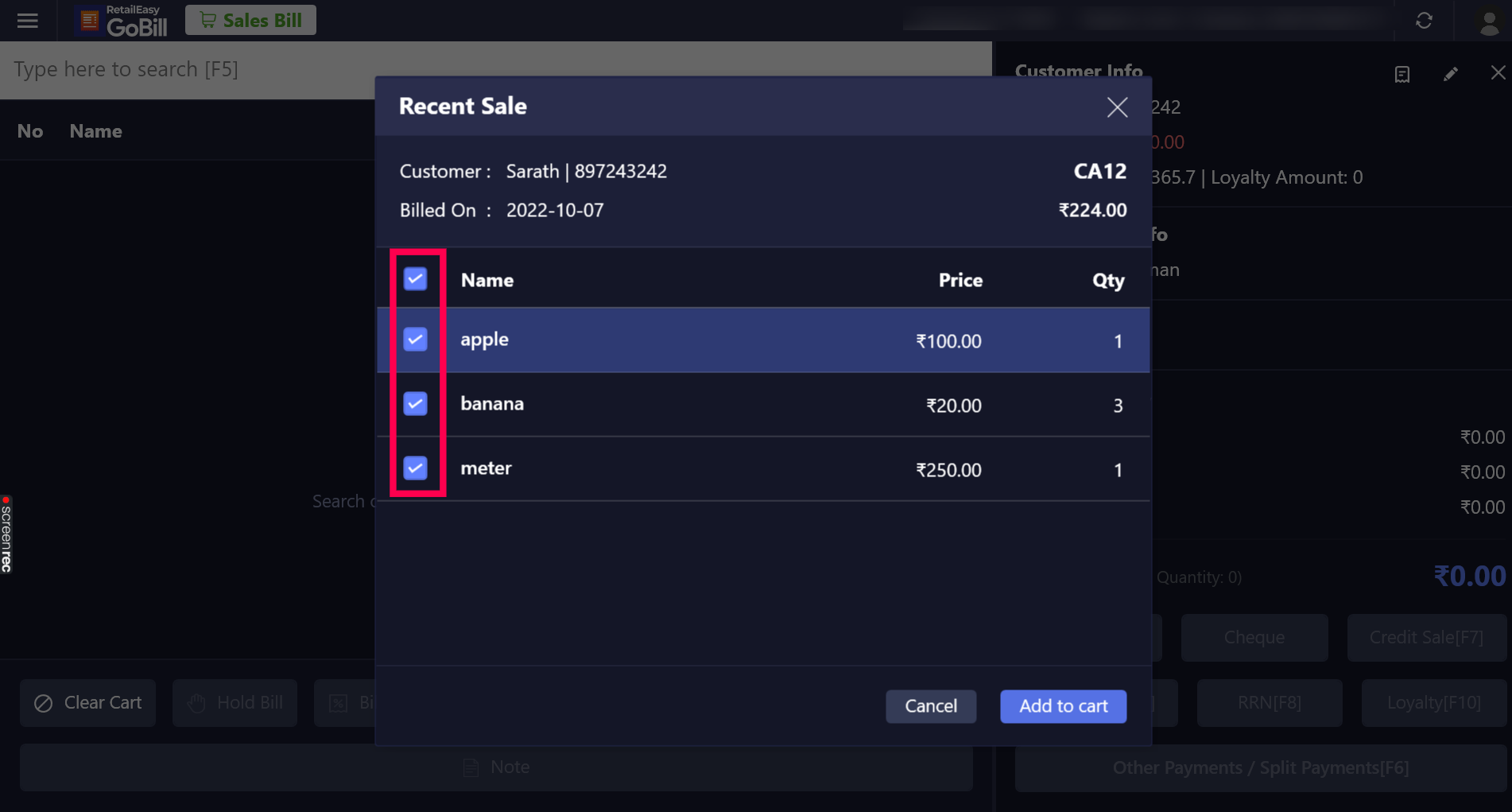This screenshot has height=812, width=1512.
Task: Close the Recent Sale dialog
Action: click(x=1117, y=107)
